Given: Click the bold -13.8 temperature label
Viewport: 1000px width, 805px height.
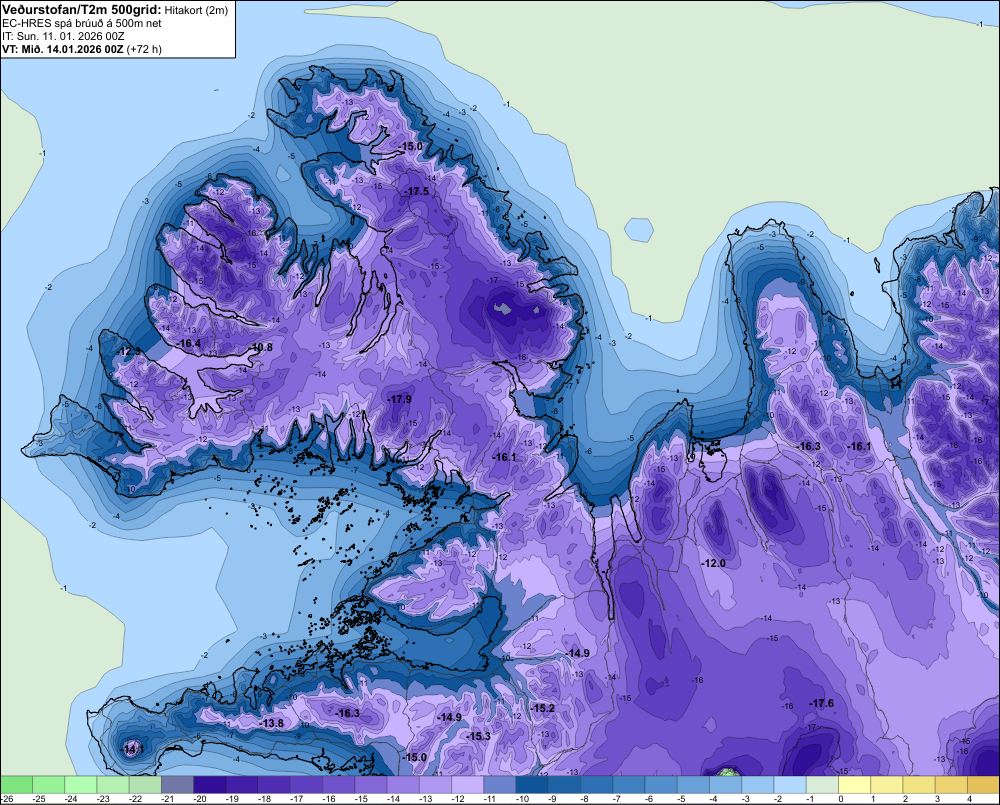Looking at the screenshot, I should pyautogui.click(x=272, y=723).
